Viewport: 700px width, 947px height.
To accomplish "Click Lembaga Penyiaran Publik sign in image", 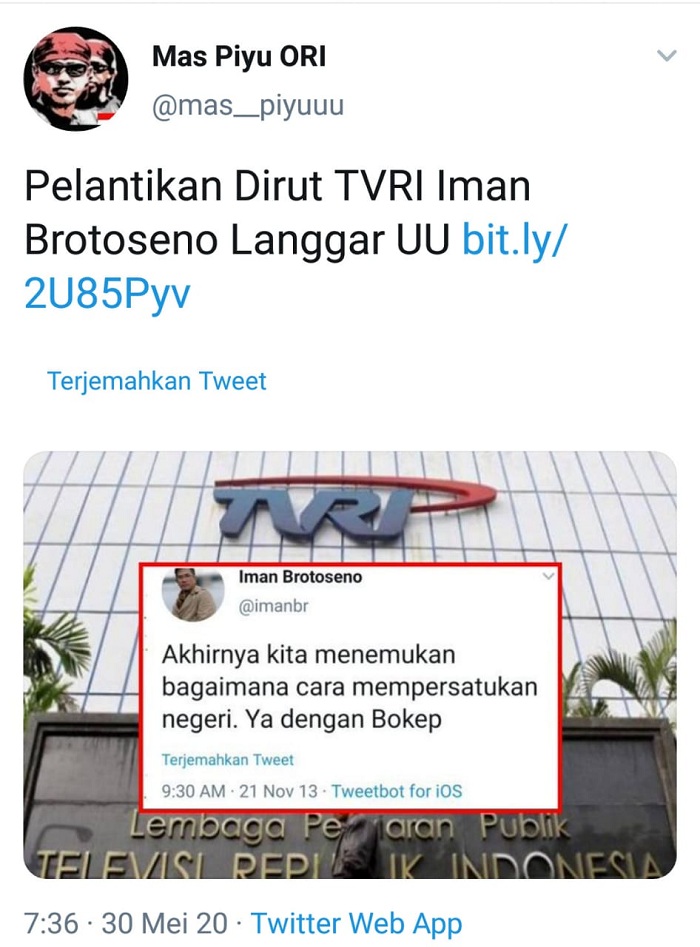I will click(x=349, y=827).
